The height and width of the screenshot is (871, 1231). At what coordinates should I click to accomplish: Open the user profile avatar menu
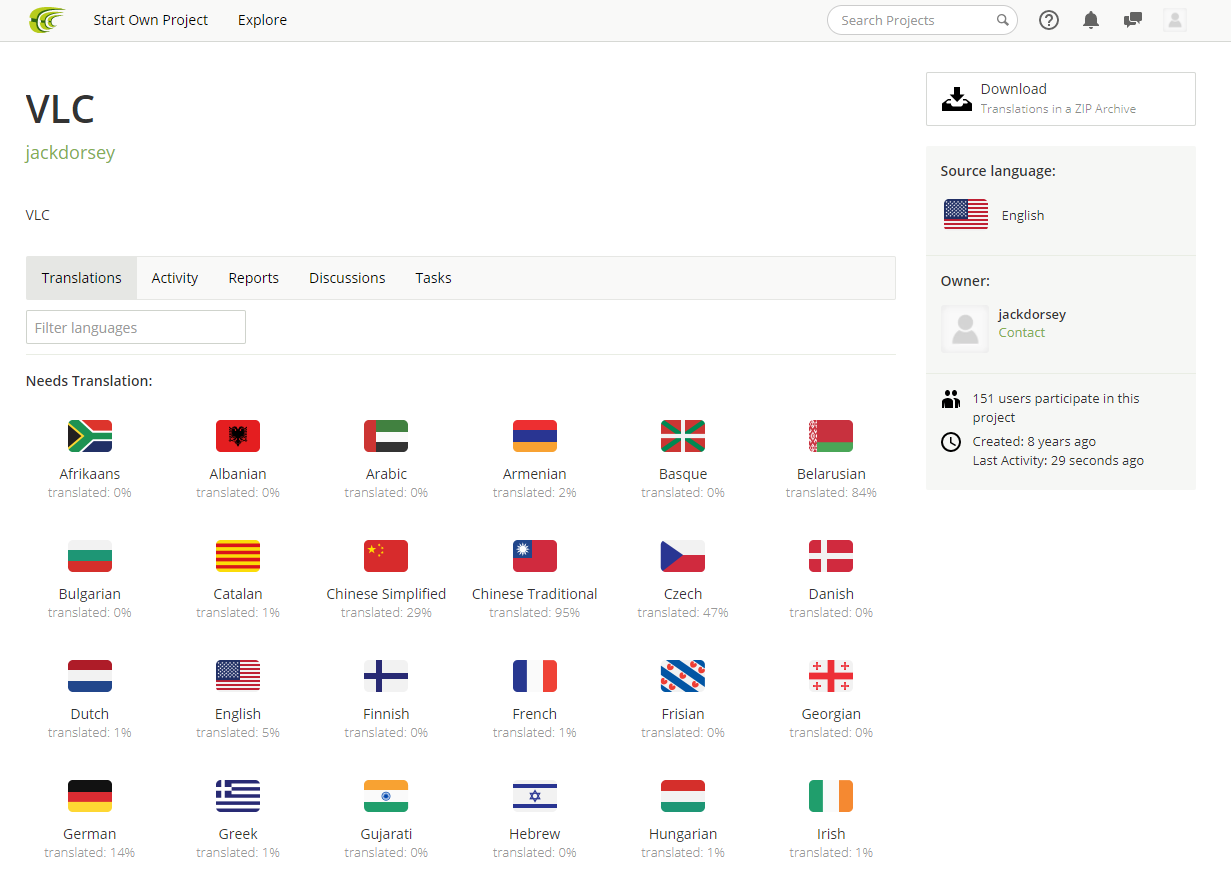pyautogui.click(x=1175, y=20)
